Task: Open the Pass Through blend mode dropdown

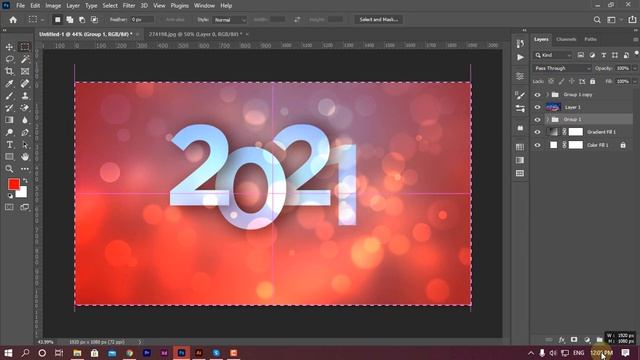Action: 562,69
